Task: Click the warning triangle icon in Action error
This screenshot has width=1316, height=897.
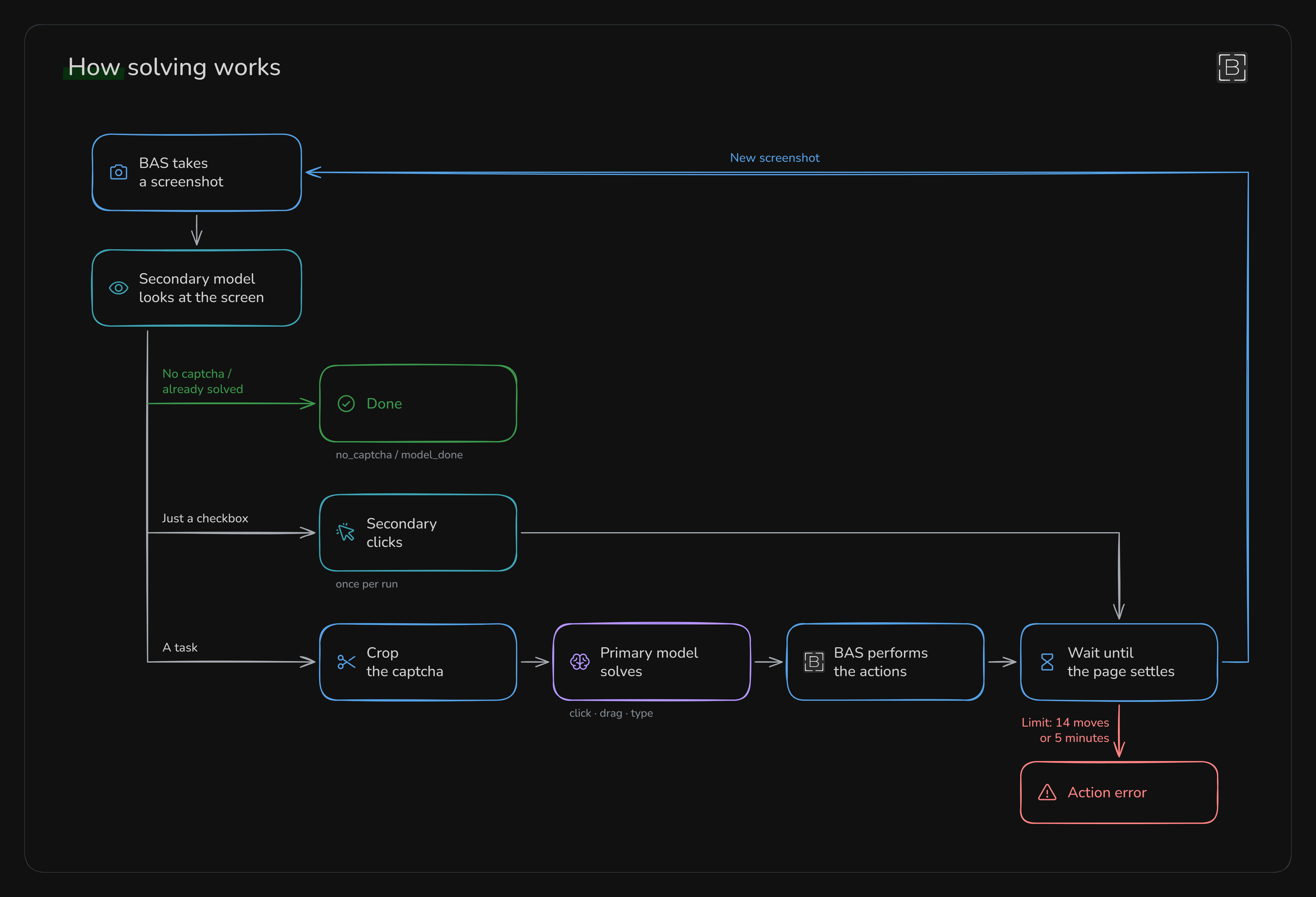Action: click(1047, 792)
